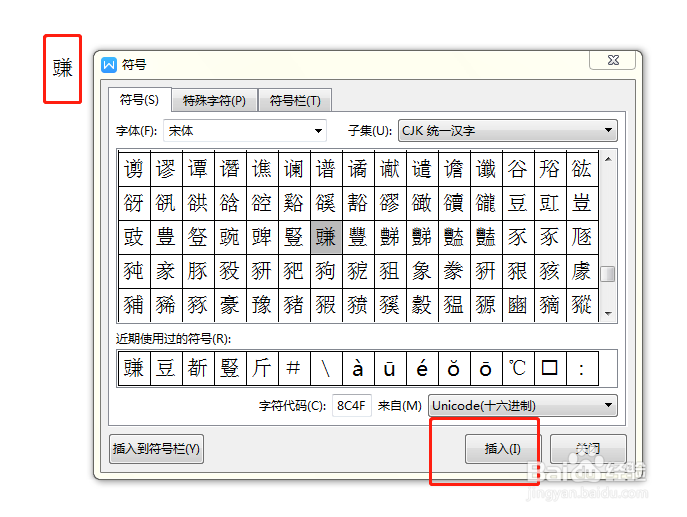
Task: Select the 豐 symbol in the grid
Action: 358,237
